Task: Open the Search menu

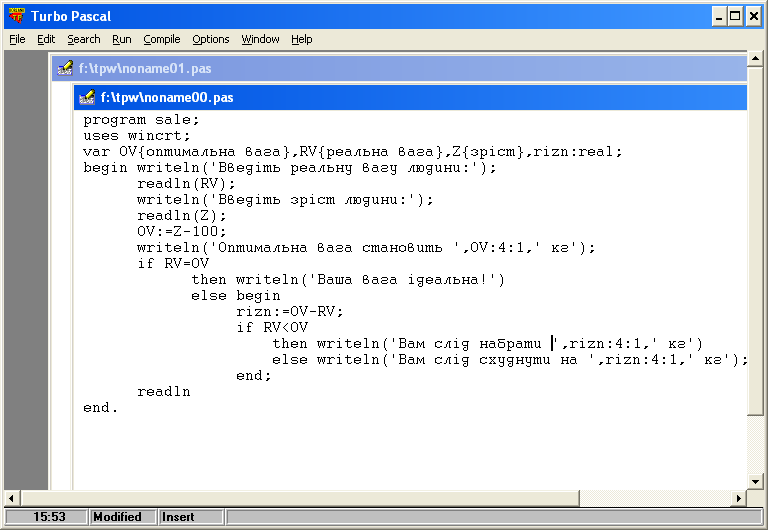Action: (x=84, y=39)
